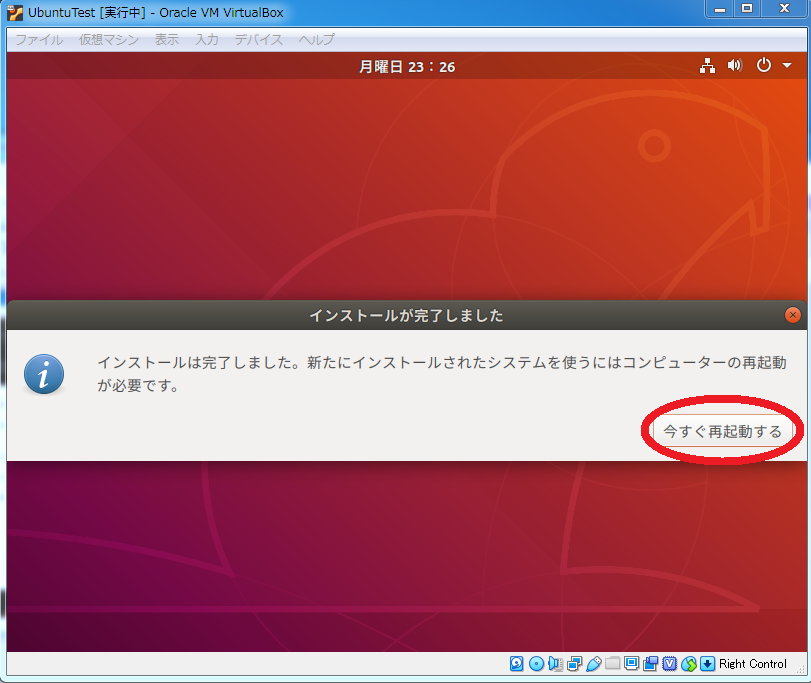Open the ヘルプ menu
The image size is (811, 683).
tap(317, 40)
